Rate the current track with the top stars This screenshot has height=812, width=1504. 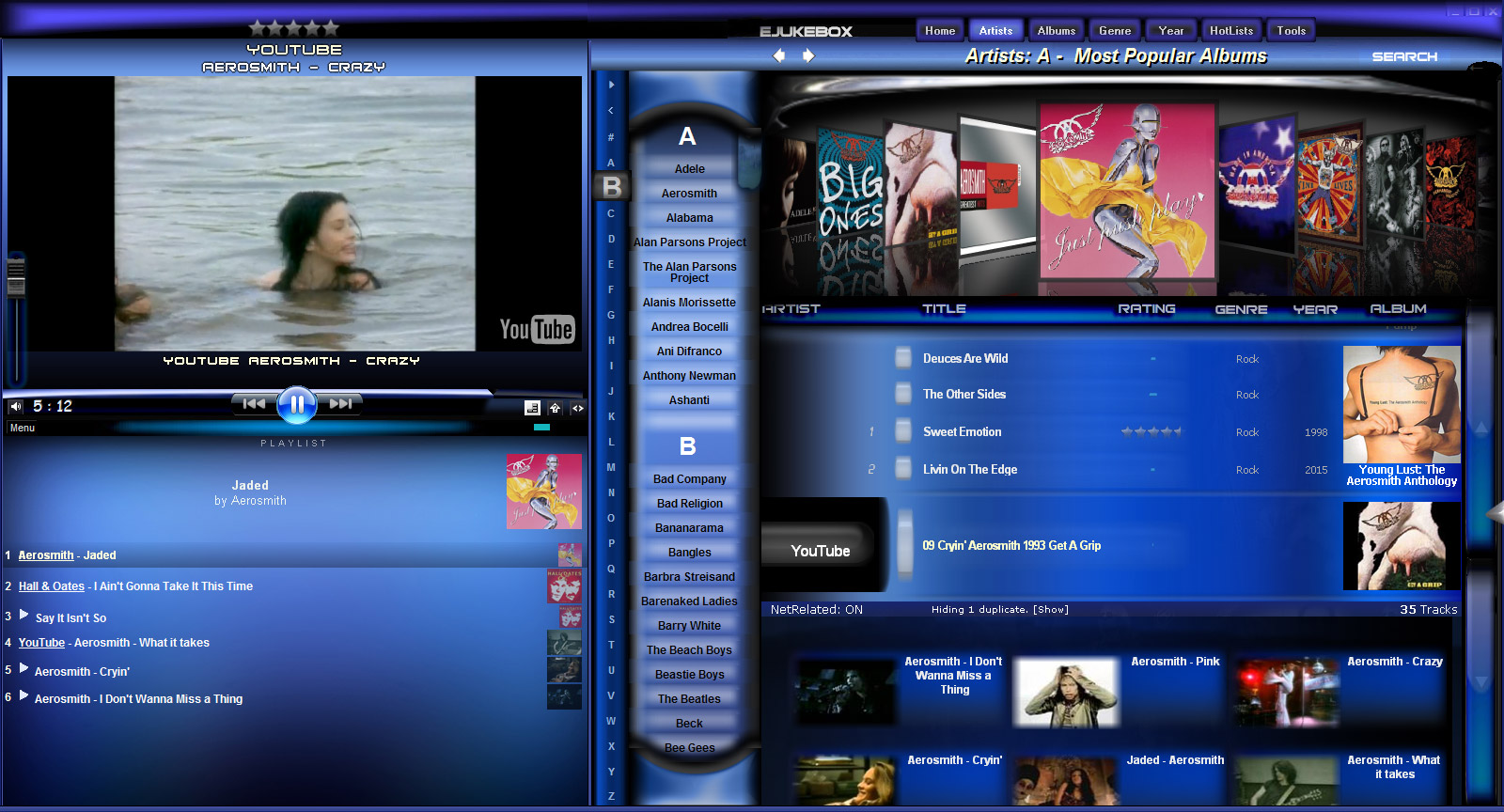click(294, 28)
